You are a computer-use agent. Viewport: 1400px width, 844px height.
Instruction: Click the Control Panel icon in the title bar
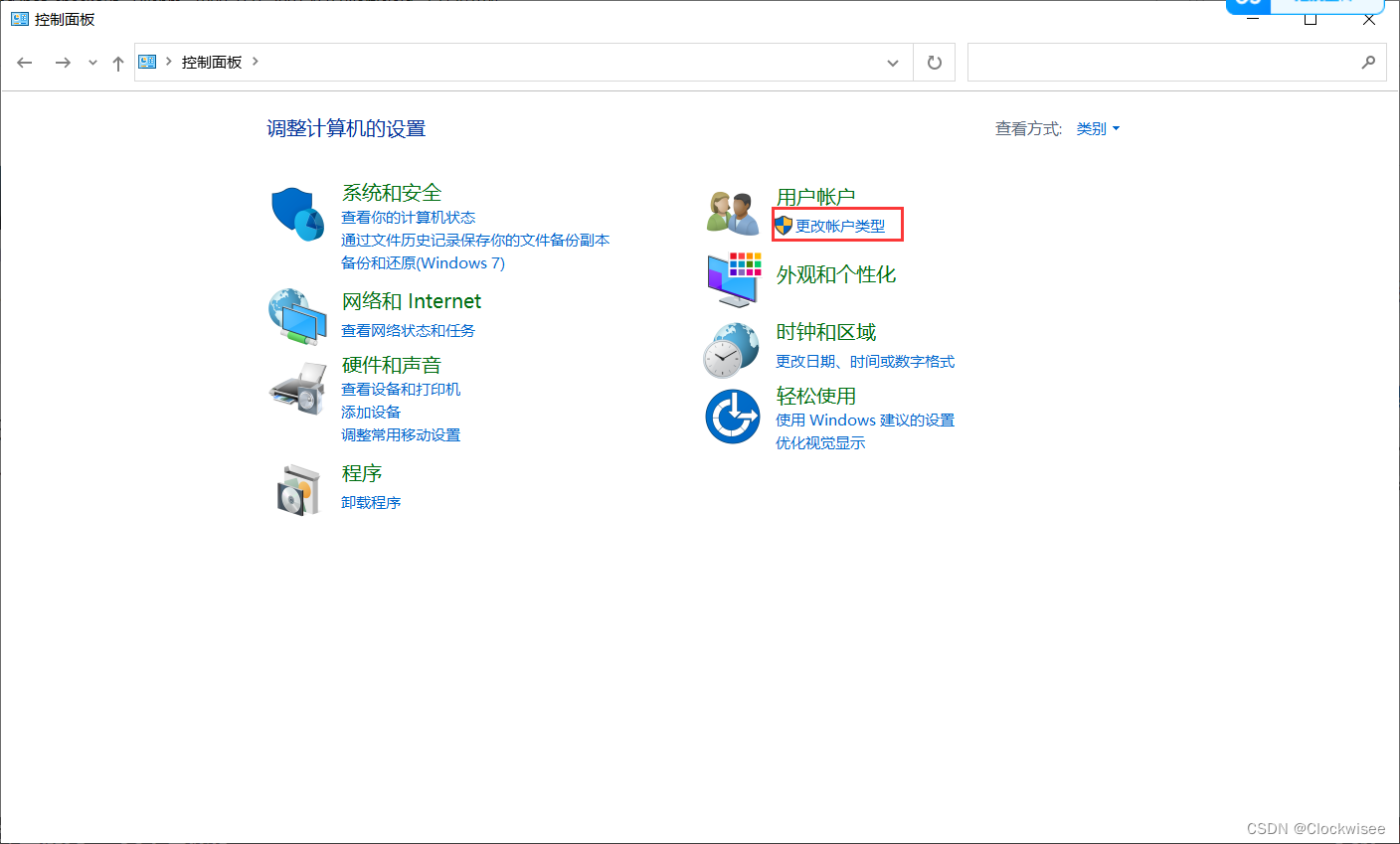point(20,19)
